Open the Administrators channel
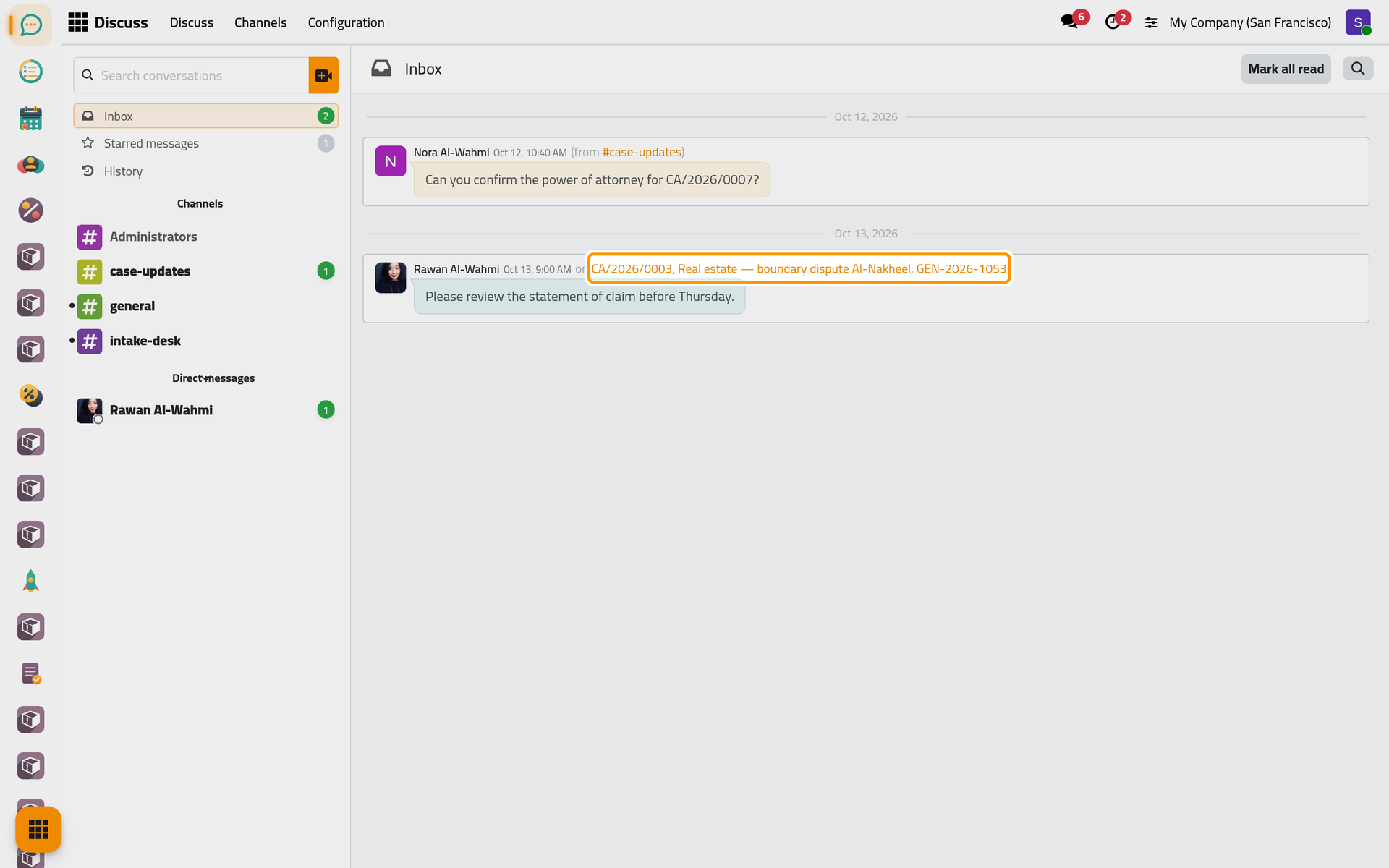 pyautogui.click(x=205, y=237)
